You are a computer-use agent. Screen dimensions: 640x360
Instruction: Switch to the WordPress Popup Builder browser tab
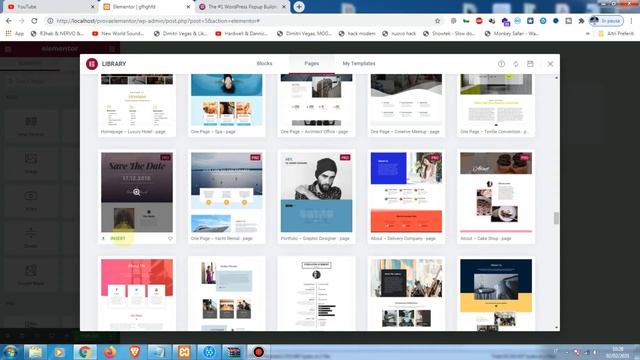(x=243, y=7)
